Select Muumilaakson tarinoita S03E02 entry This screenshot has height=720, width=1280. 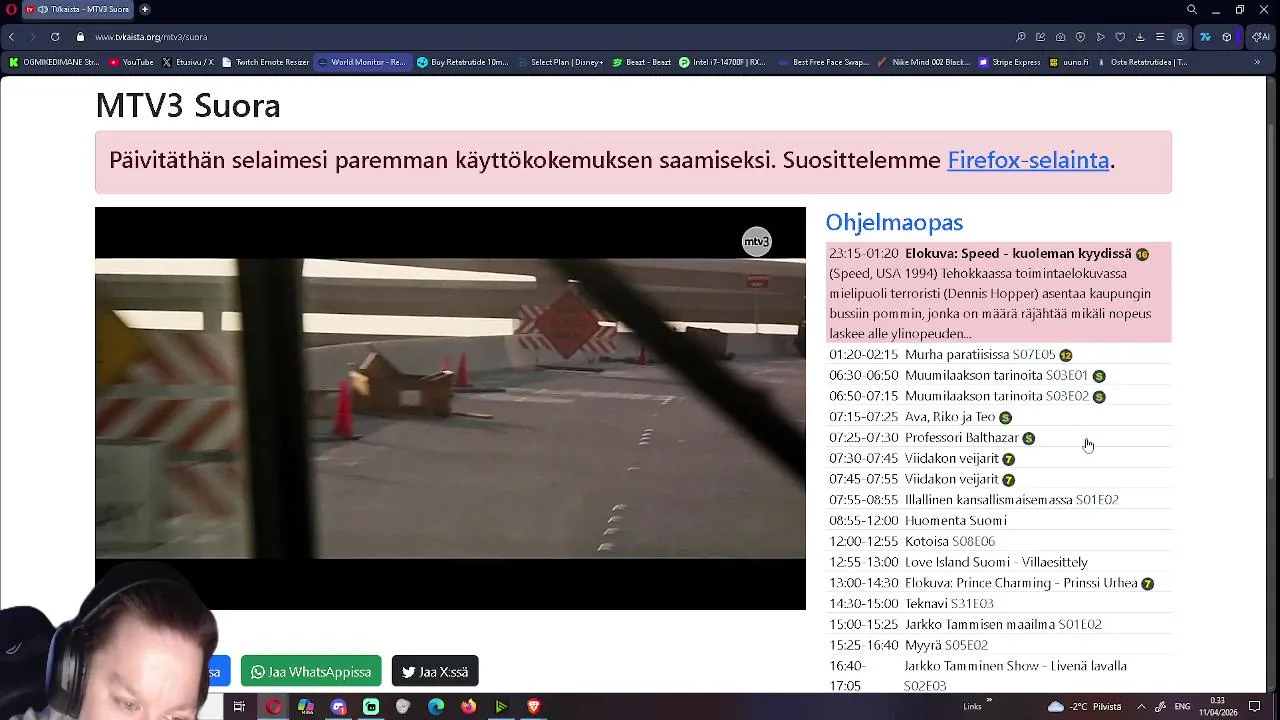point(998,396)
